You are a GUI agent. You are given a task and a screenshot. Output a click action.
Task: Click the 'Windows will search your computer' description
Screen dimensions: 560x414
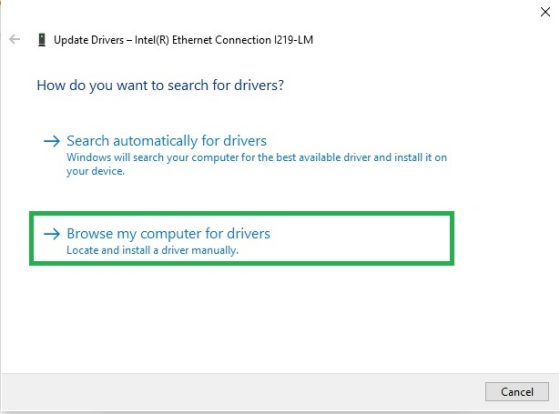point(256,164)
